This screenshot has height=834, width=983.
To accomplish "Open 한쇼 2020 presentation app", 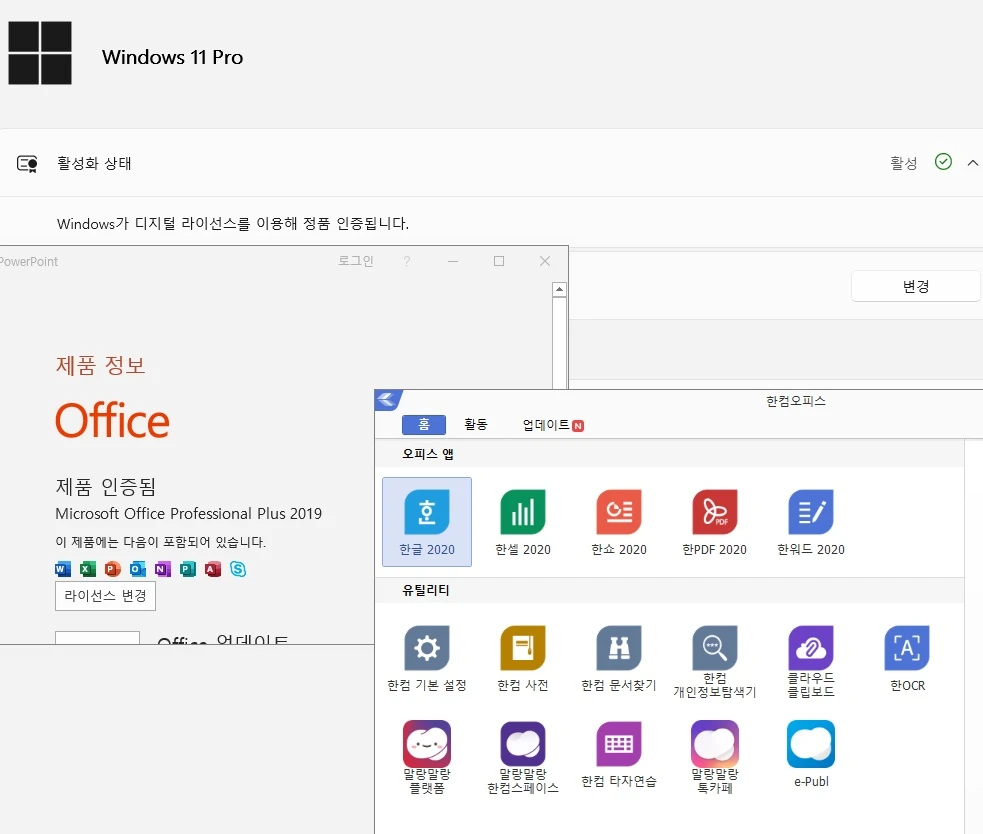I will tap(619, 522).
